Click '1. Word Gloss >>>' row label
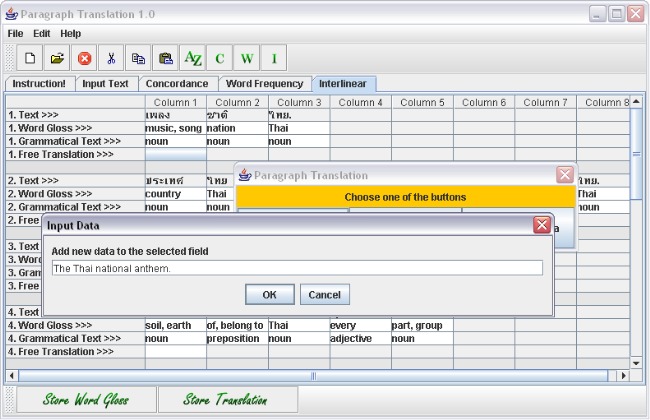Image resolution: width=650 pixels, height=420 pixels. tap(75, 128)
